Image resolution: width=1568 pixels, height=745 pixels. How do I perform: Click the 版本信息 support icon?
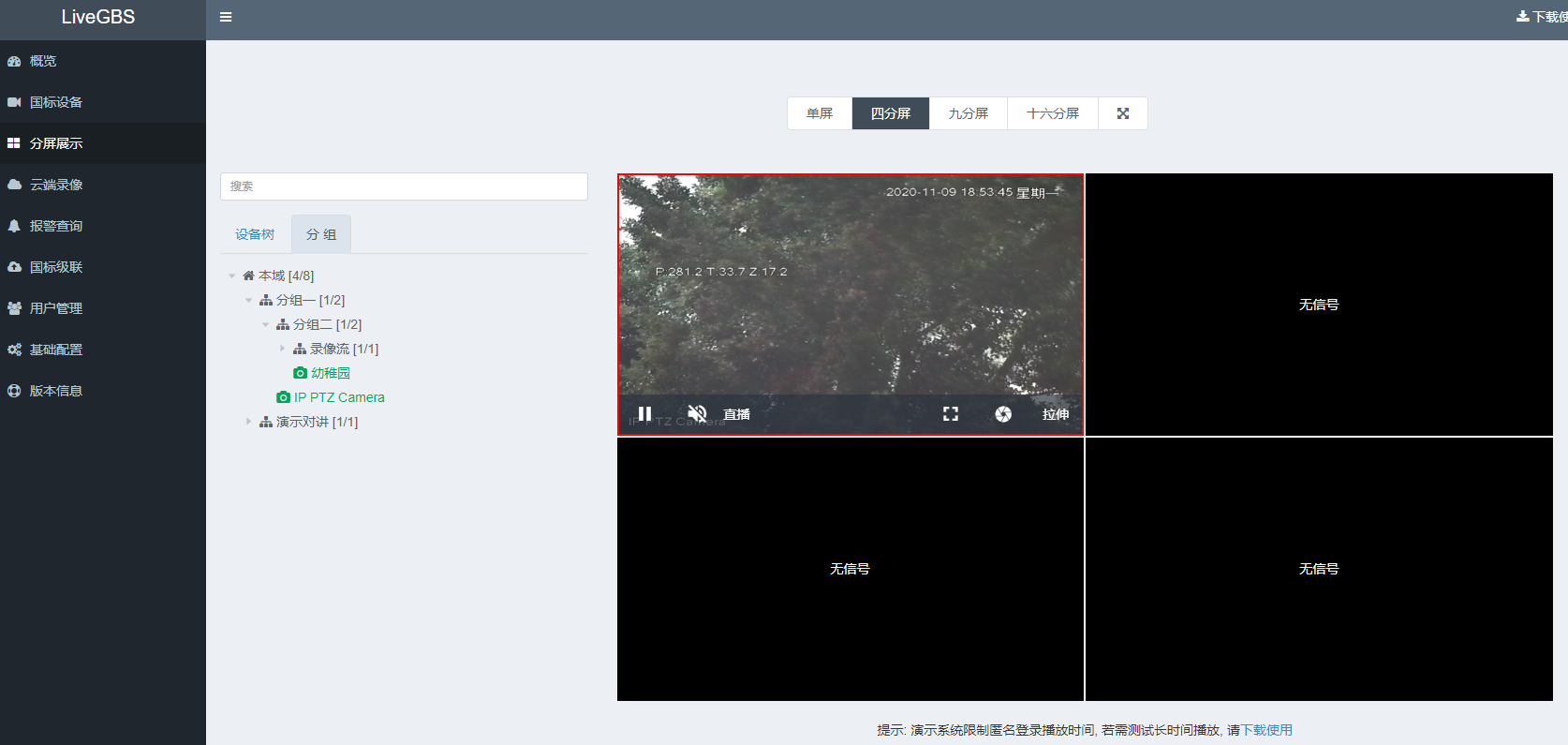pyautogui.click(x=14, y=391)
